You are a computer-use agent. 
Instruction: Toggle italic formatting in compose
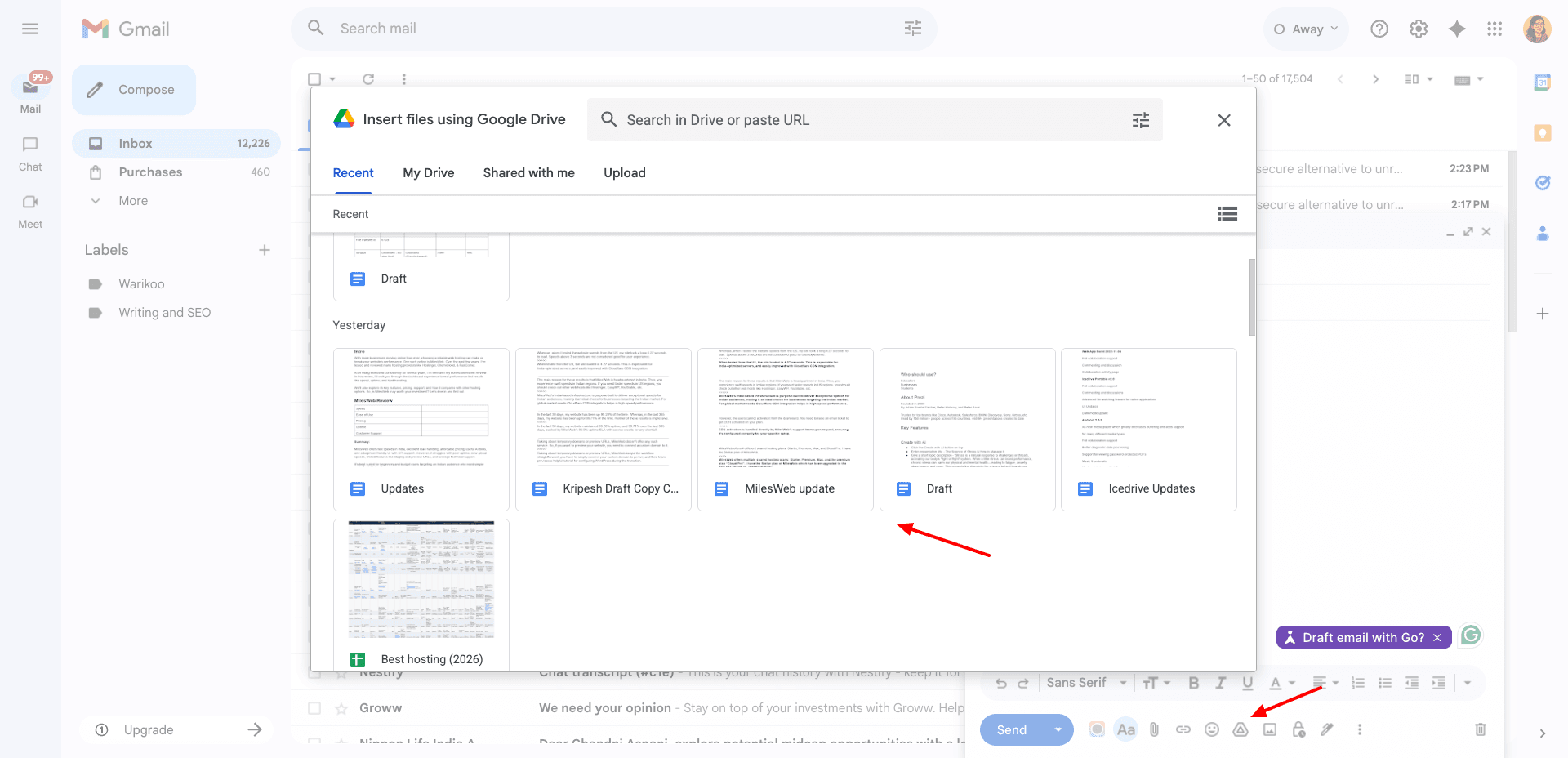pos(1221,683)
